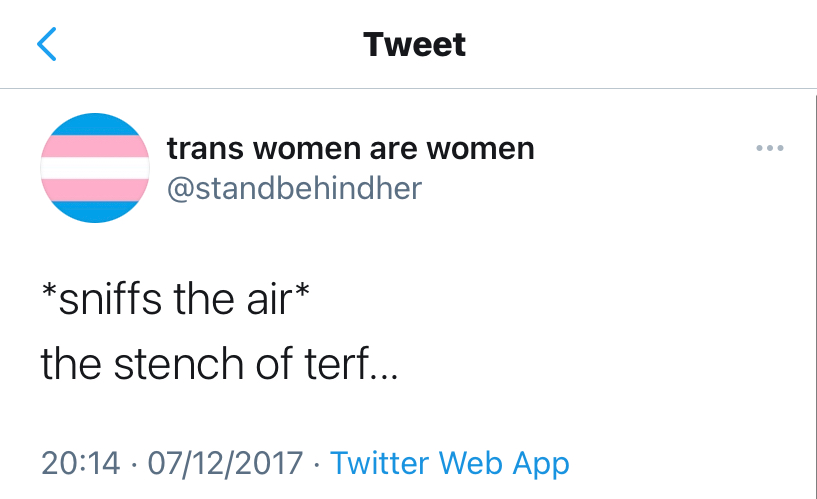The width and height of the screenshot is (817, 499).
Task: Click the top blue stripe of the avatar
Action: [94, 124]
